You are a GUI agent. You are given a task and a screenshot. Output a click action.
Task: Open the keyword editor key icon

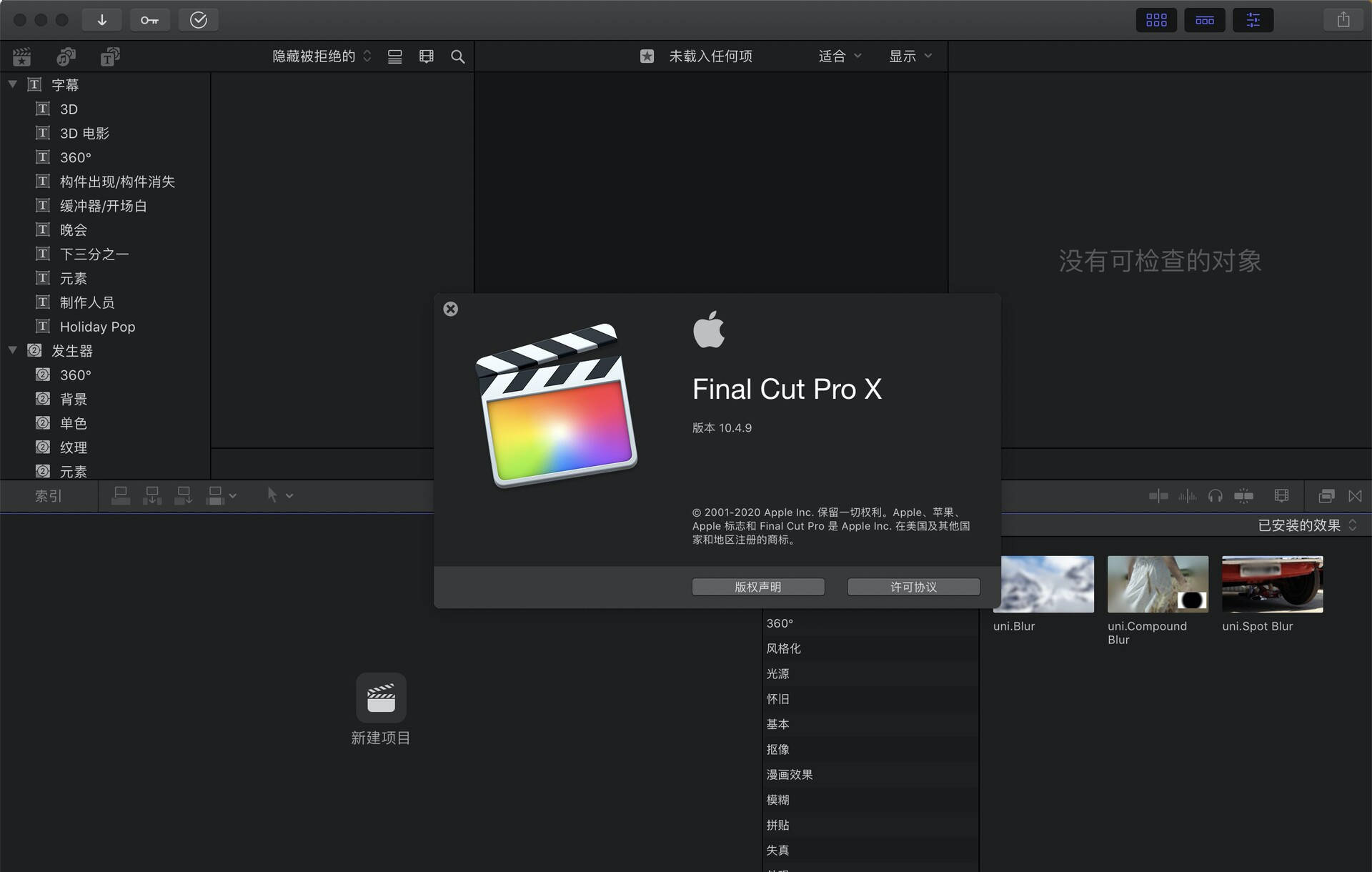point(149,20)
